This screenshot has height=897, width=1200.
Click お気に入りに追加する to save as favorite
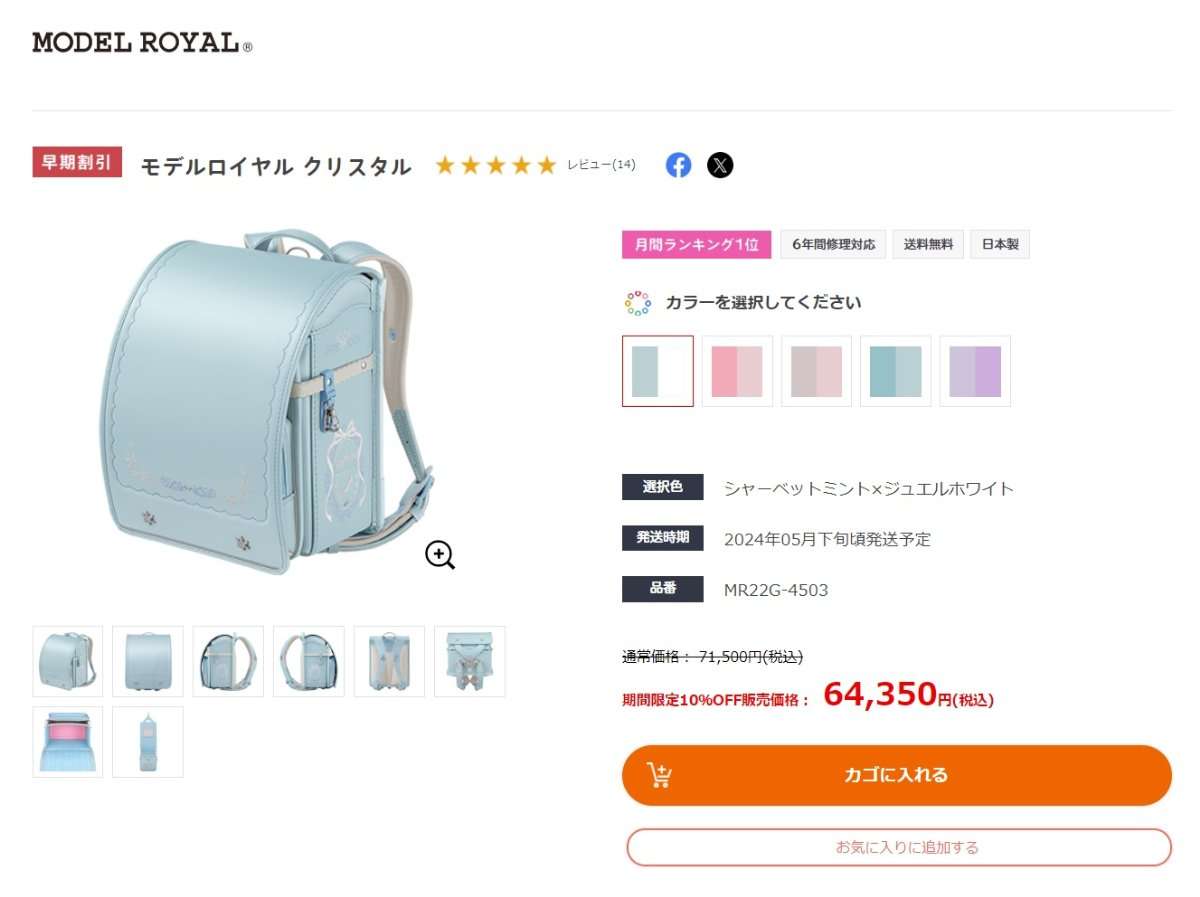tap(897, 846)
